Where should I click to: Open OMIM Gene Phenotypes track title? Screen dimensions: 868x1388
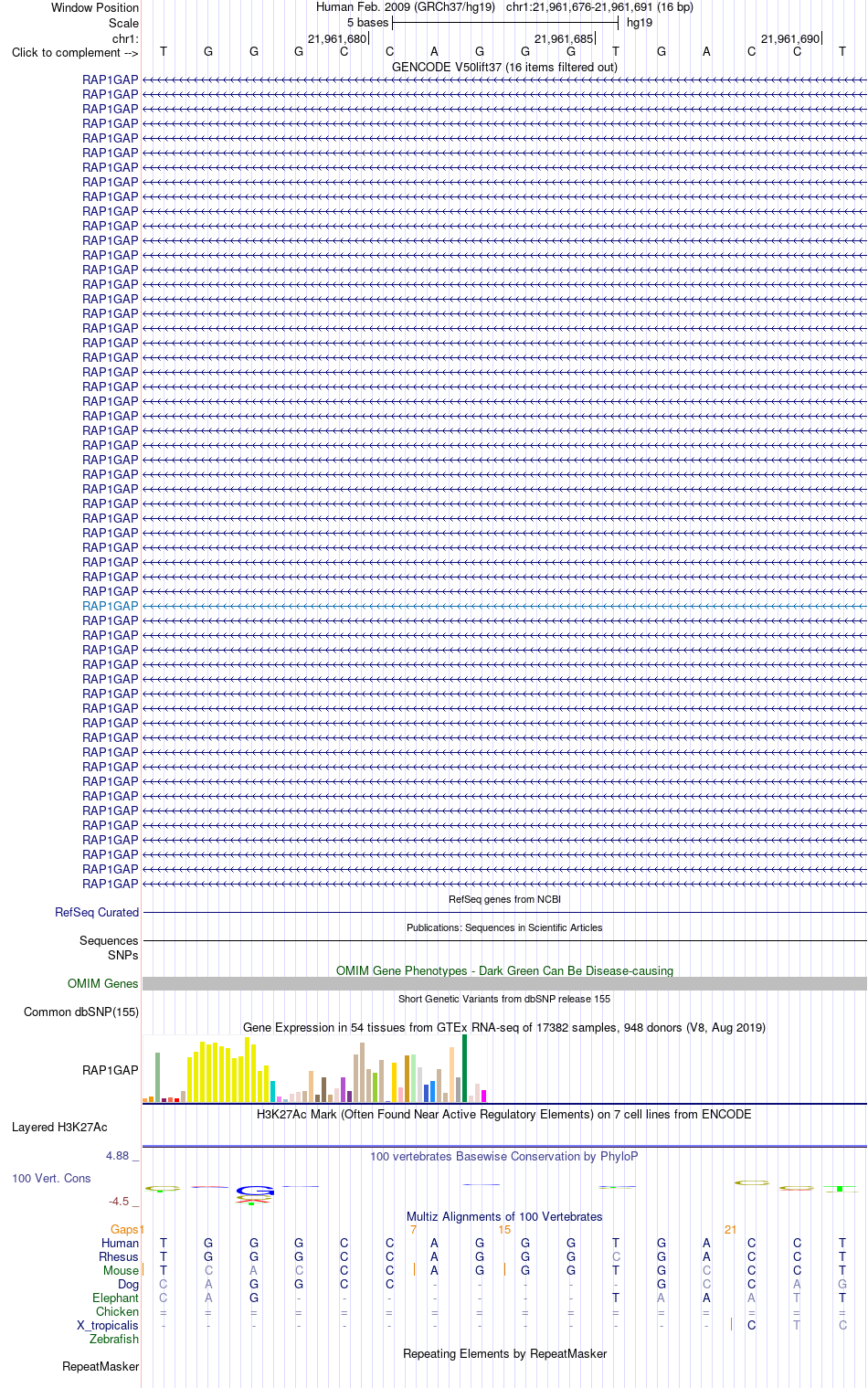(504, 970)
